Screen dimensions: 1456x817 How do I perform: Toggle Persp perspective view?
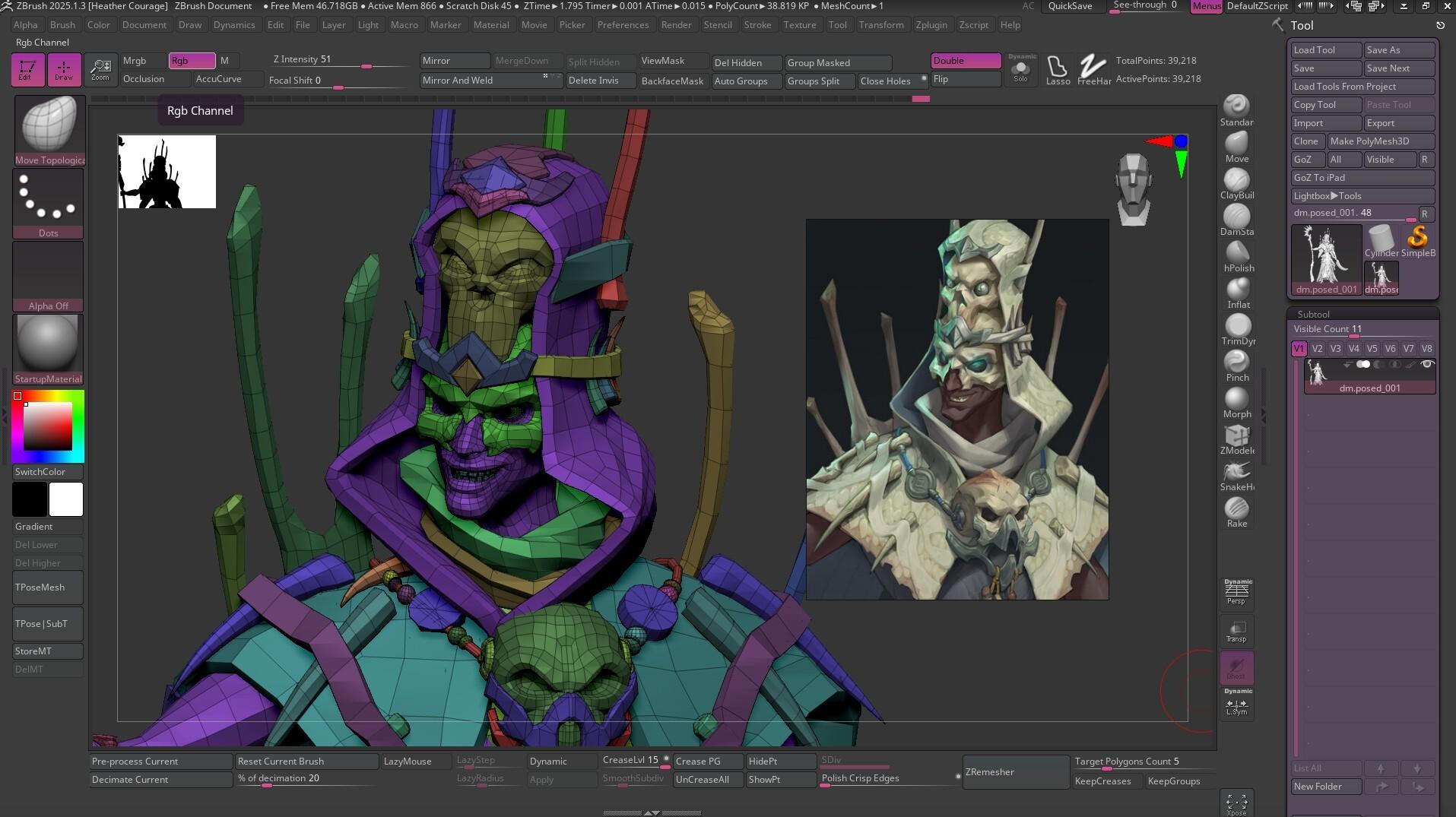(1236, 594)
